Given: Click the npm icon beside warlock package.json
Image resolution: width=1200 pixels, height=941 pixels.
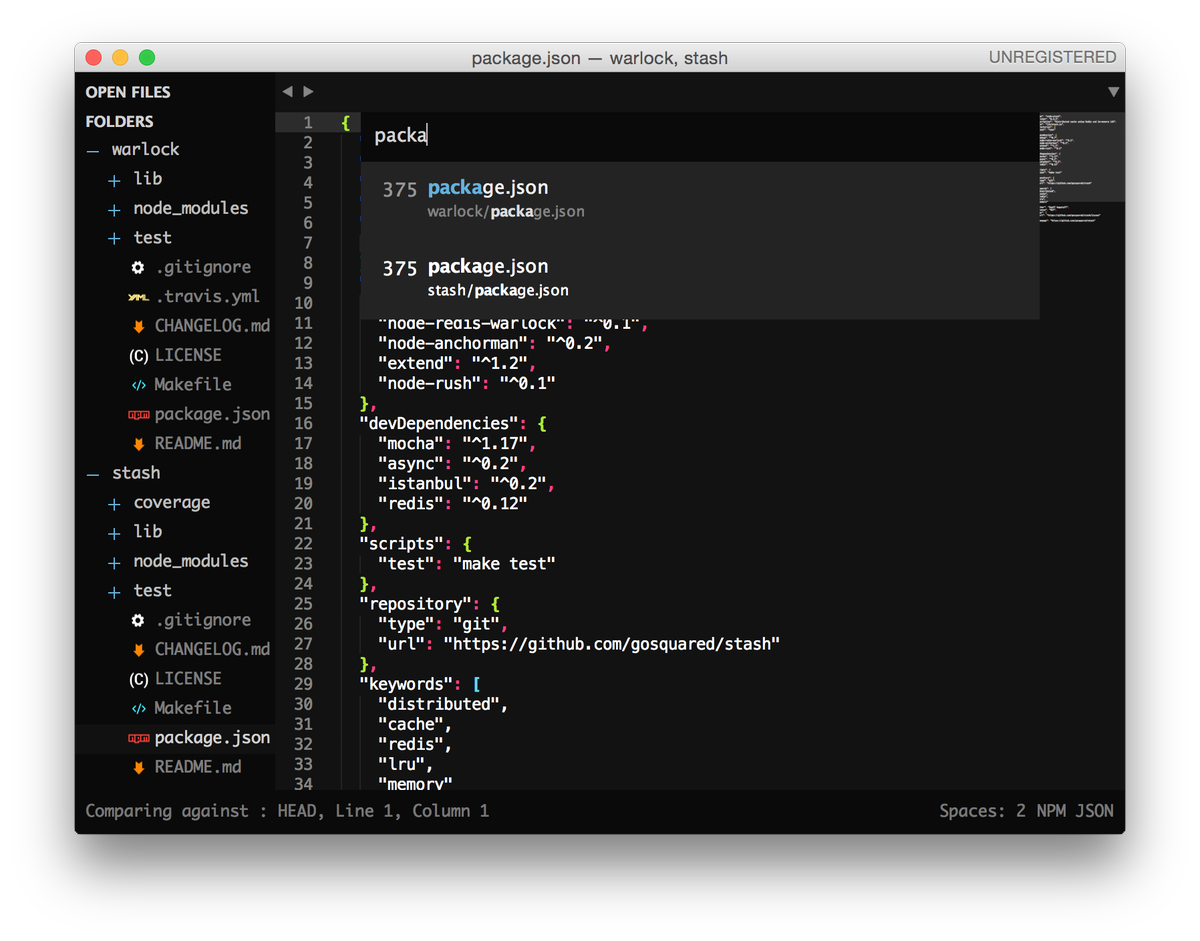Looking at the screenshot, I should point(138,415).
